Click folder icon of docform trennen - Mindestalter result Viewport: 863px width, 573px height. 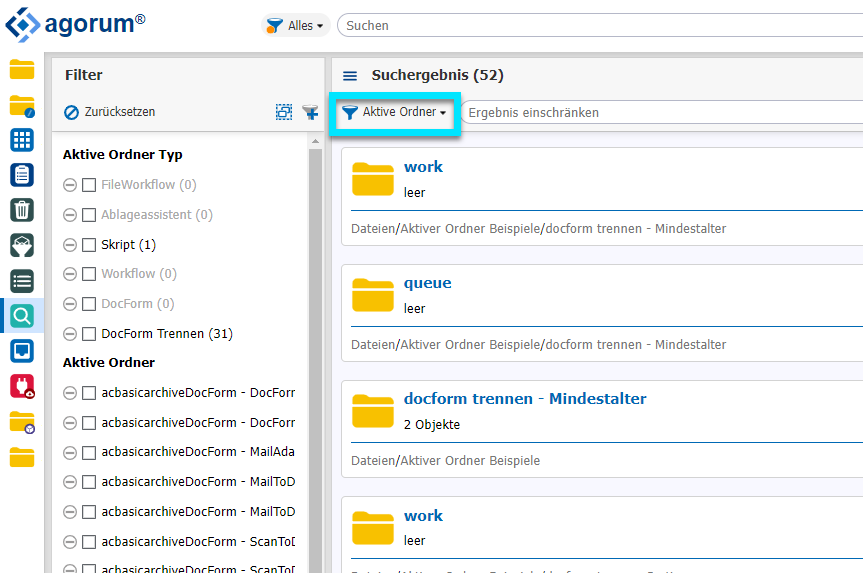point(373,411)
